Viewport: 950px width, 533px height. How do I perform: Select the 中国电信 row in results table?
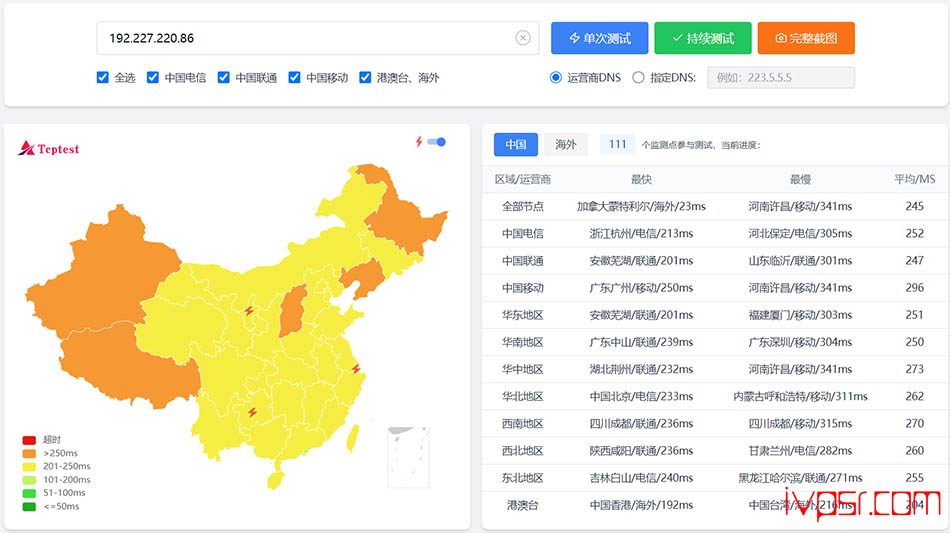[715, 234]
